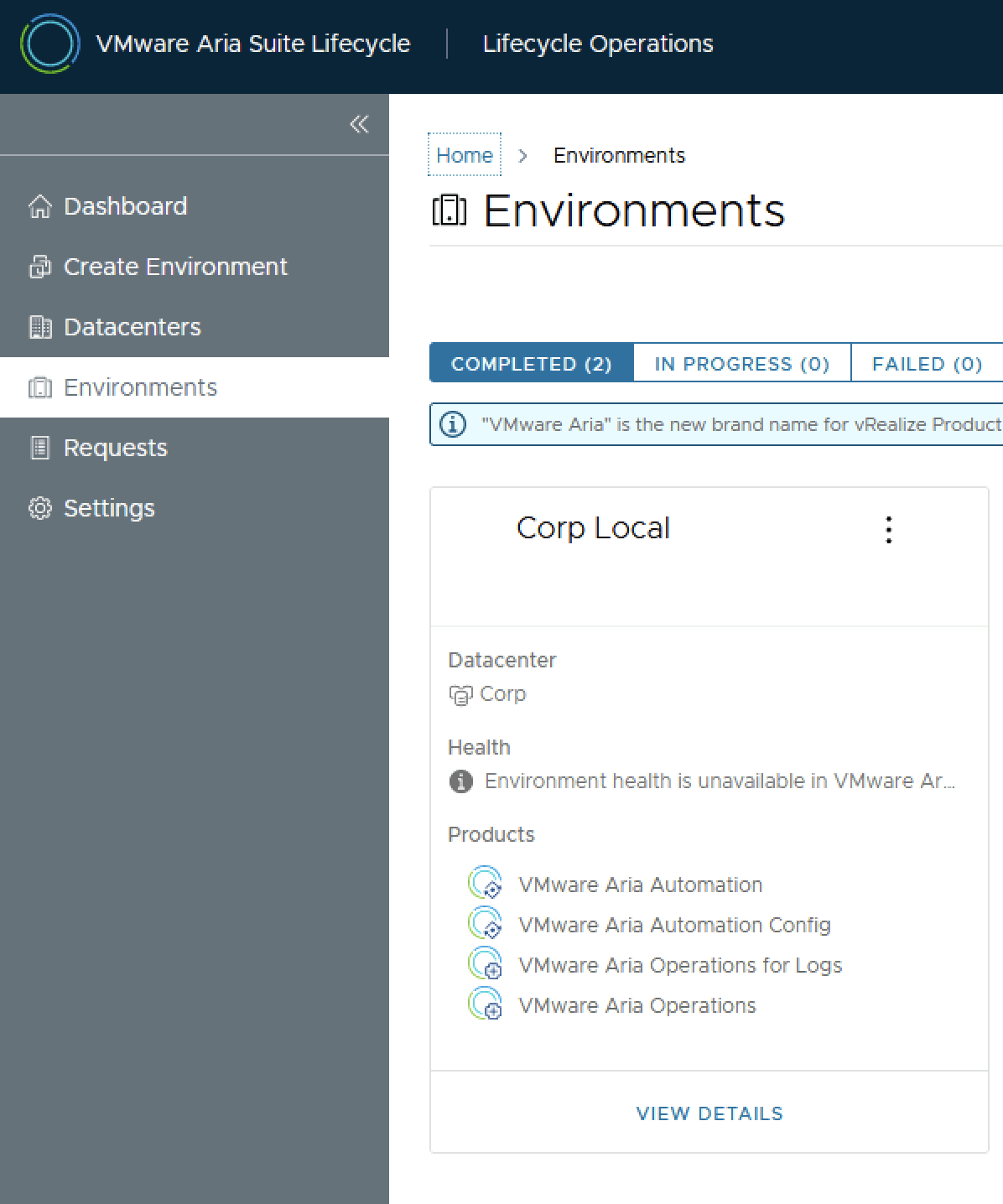Click the VMware Aria Suite Lifecycle logo
The height and width of the screenshot is (1204, 1003).
50,44
